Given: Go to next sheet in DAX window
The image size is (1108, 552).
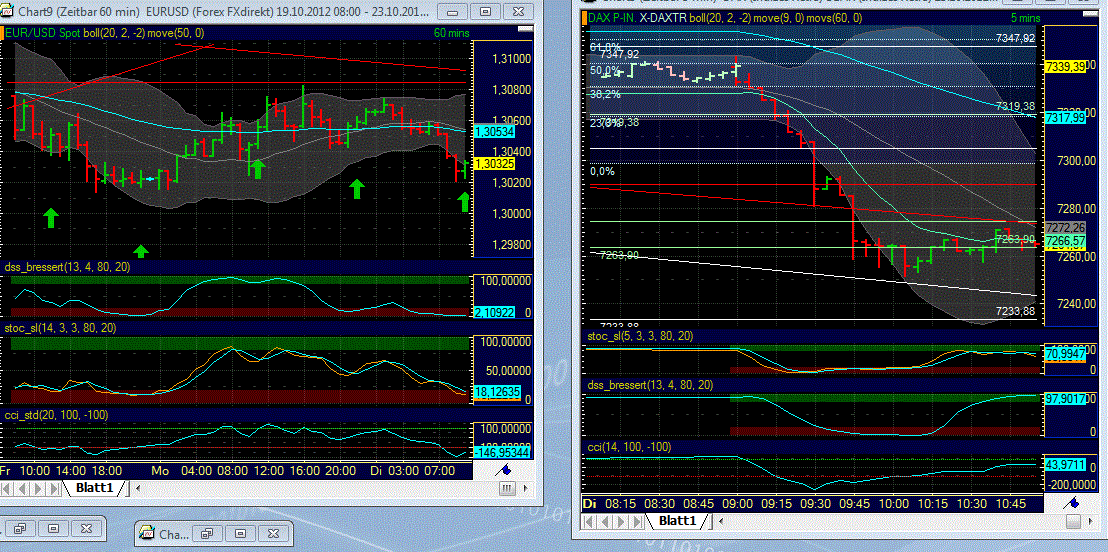Looking at the screenshot, I should tap(619, 522).
